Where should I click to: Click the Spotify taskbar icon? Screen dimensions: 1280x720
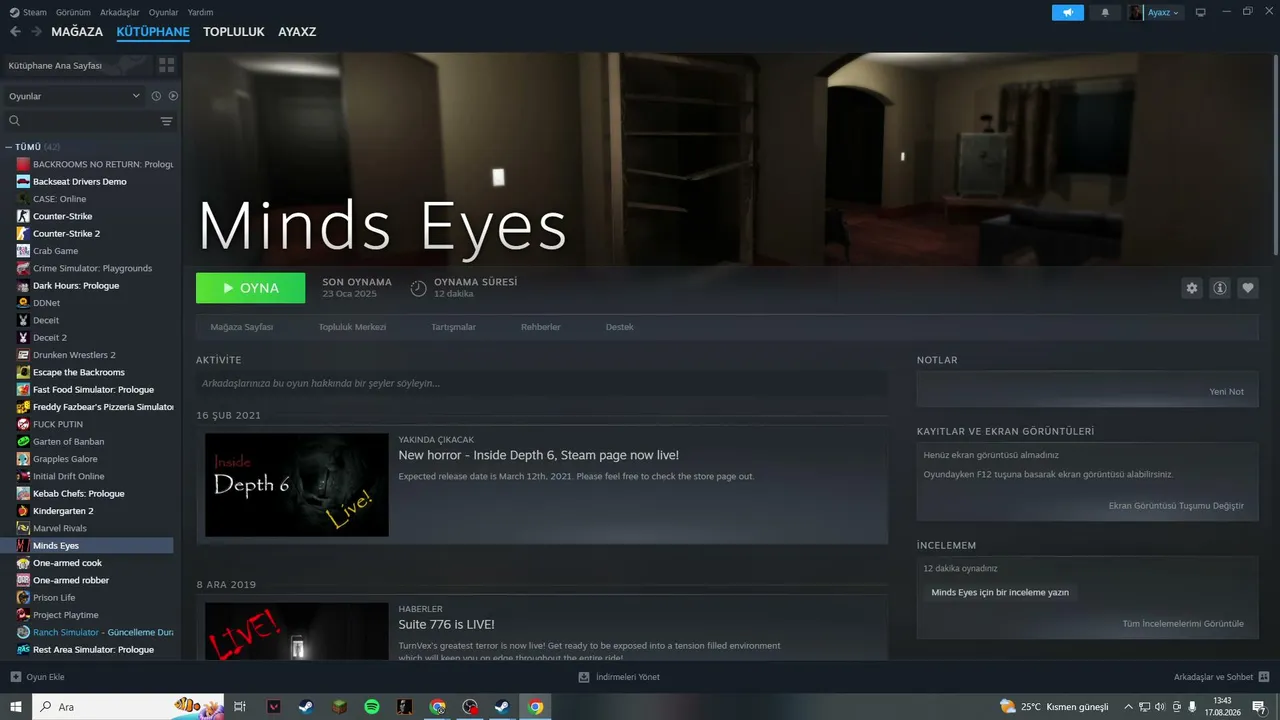tap(372, 707)
